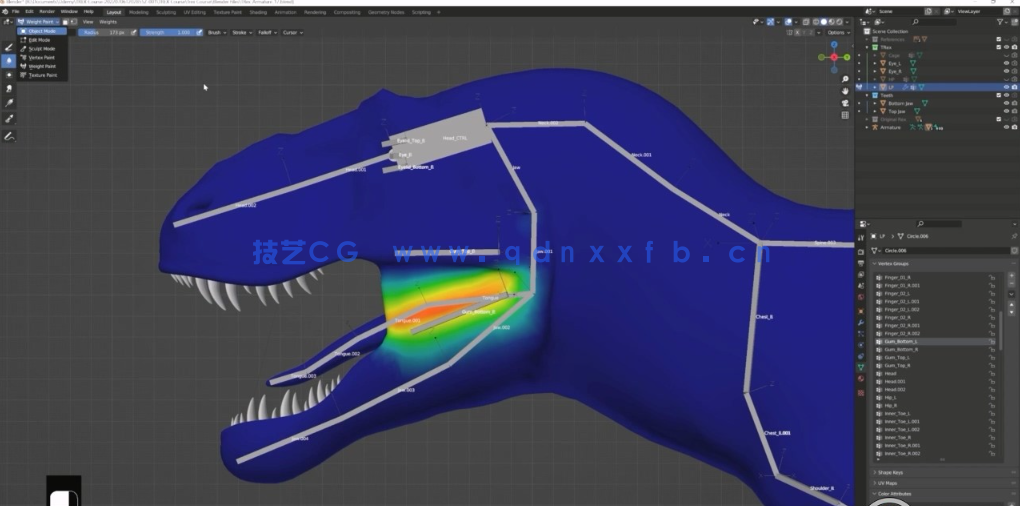
Task: Click the Blender logo menu
Action: 5,12
